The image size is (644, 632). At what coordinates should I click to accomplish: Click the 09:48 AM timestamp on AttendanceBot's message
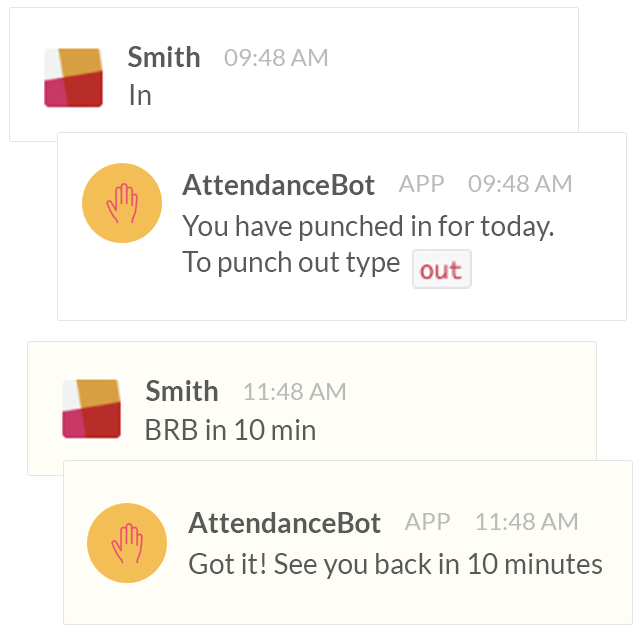[x=520, y=184]
